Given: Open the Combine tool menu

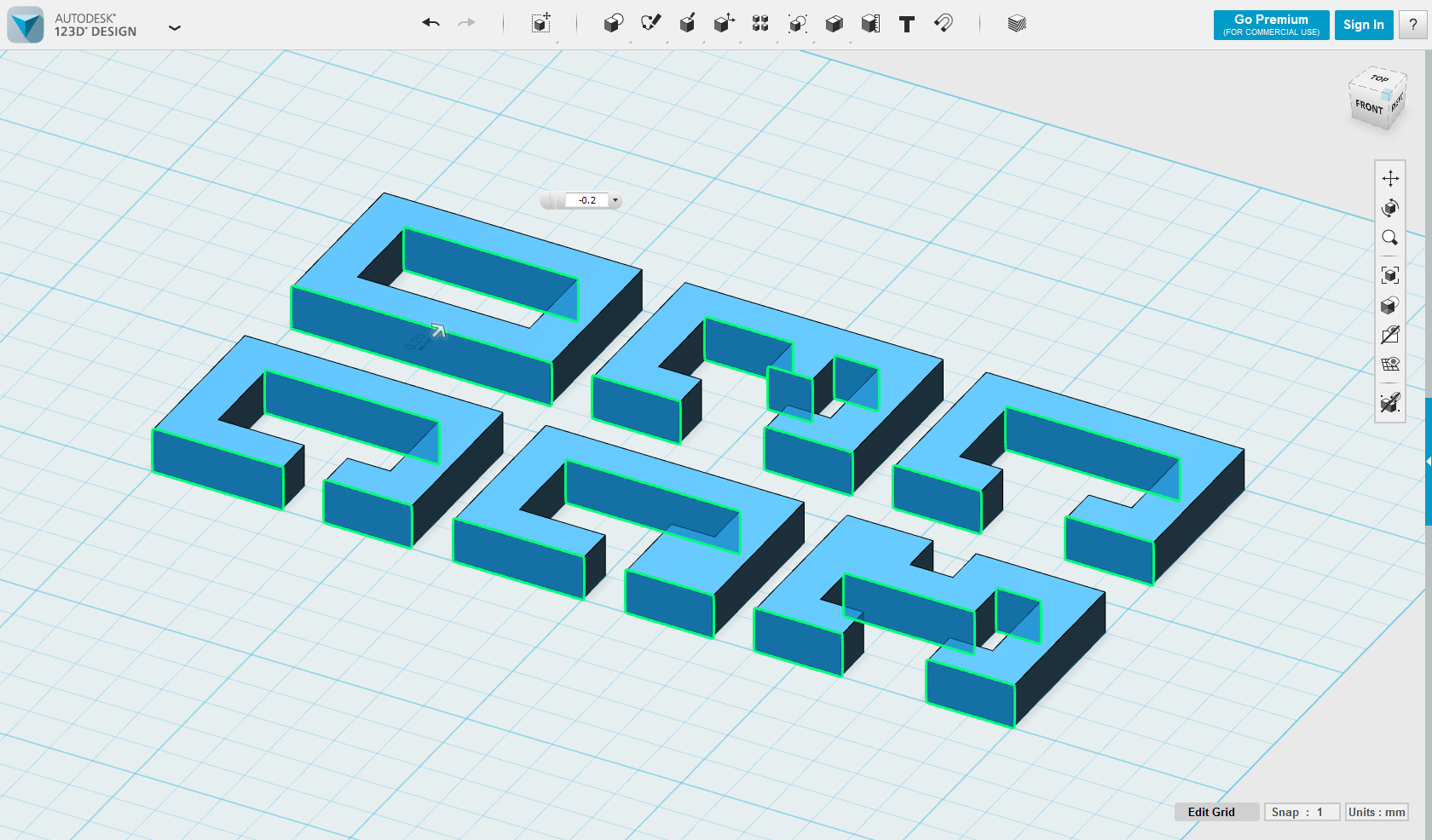Looking at the screenshot, I should tap(834, 24).
